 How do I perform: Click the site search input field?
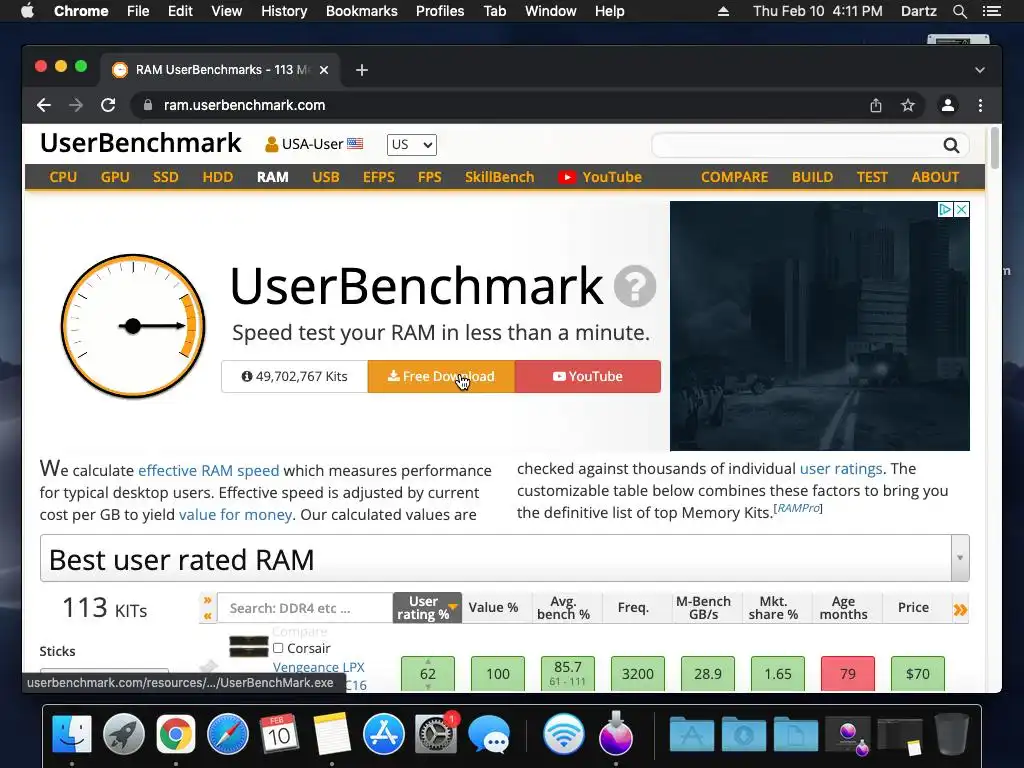click(797, 145)
